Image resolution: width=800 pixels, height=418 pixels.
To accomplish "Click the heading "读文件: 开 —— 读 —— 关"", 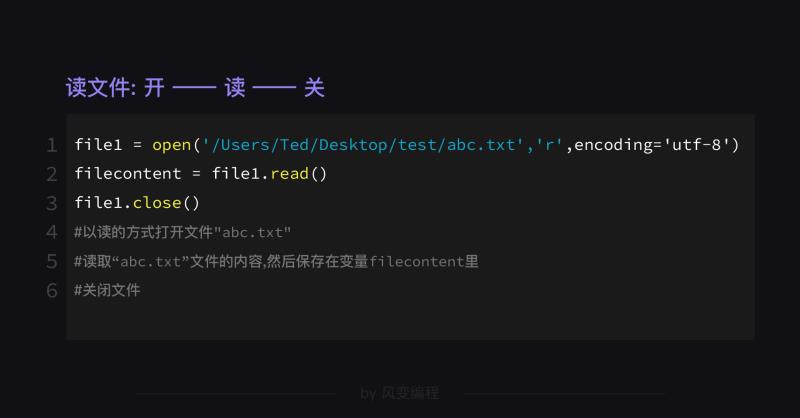I will (x=195, y=88).
